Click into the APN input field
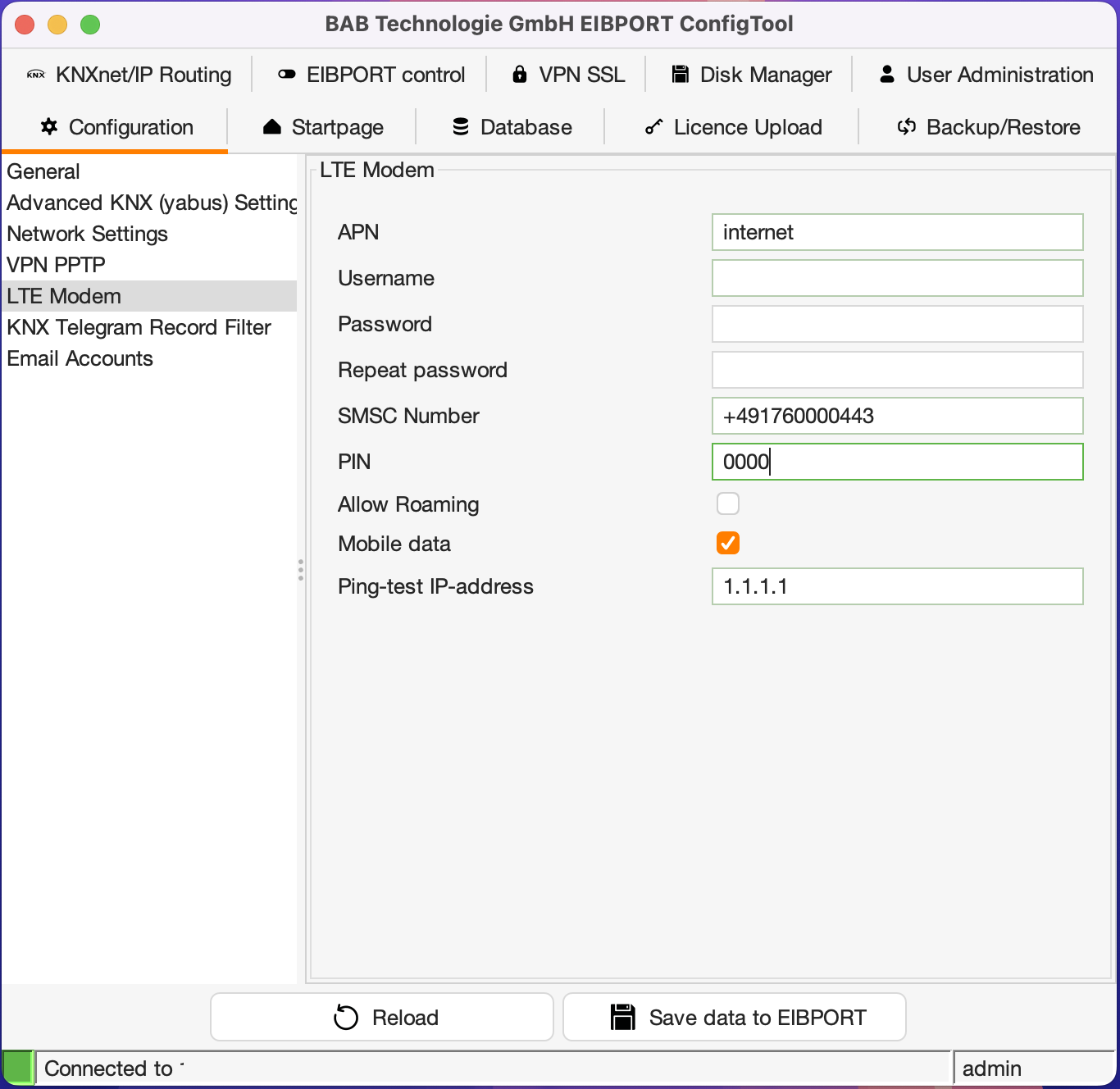The width and height of the screenshot is (1120, 1089). [x=897, y=232]
